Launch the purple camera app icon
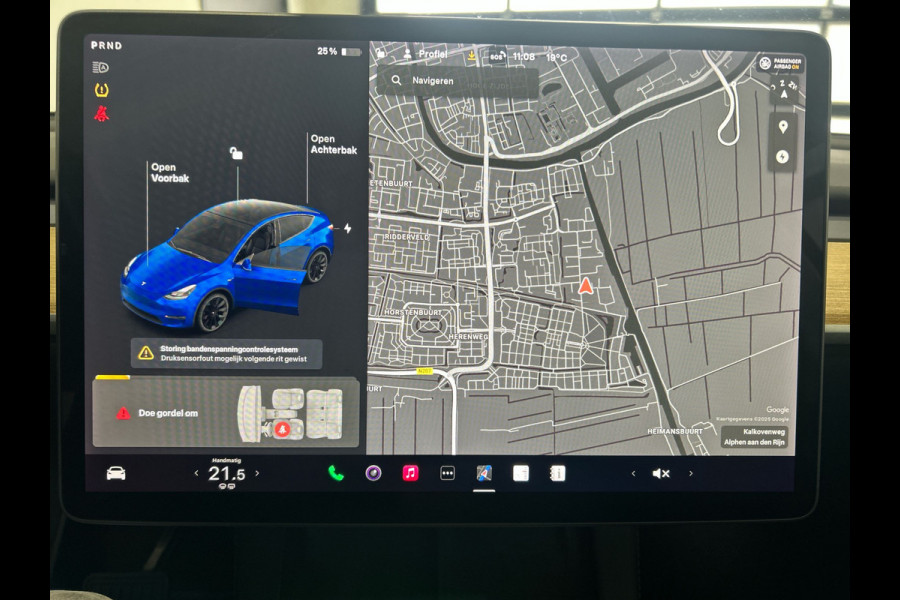 click(373, 473)
